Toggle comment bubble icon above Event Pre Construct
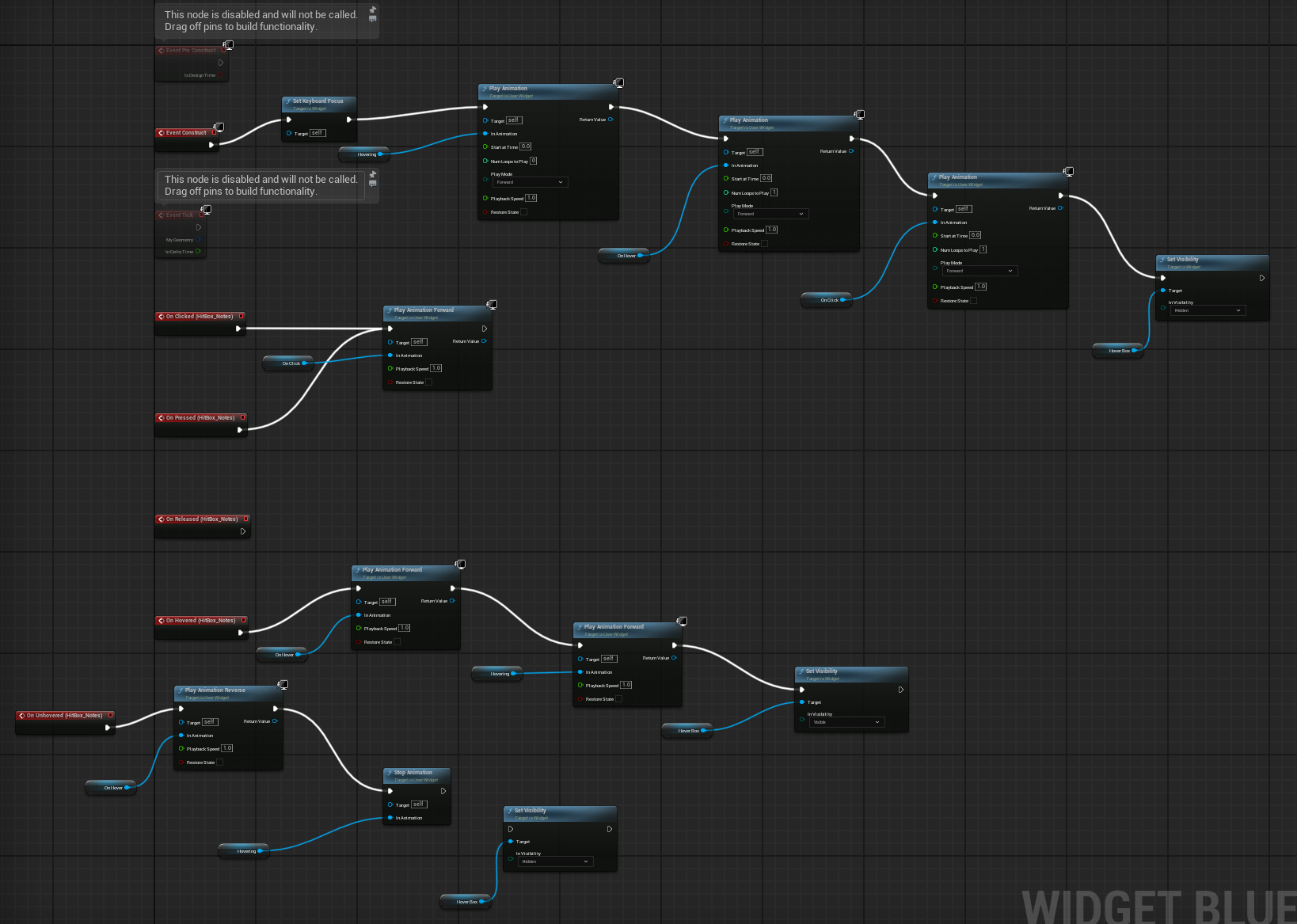This screenshot has width=1297, height=924. [x=373, y=19]
